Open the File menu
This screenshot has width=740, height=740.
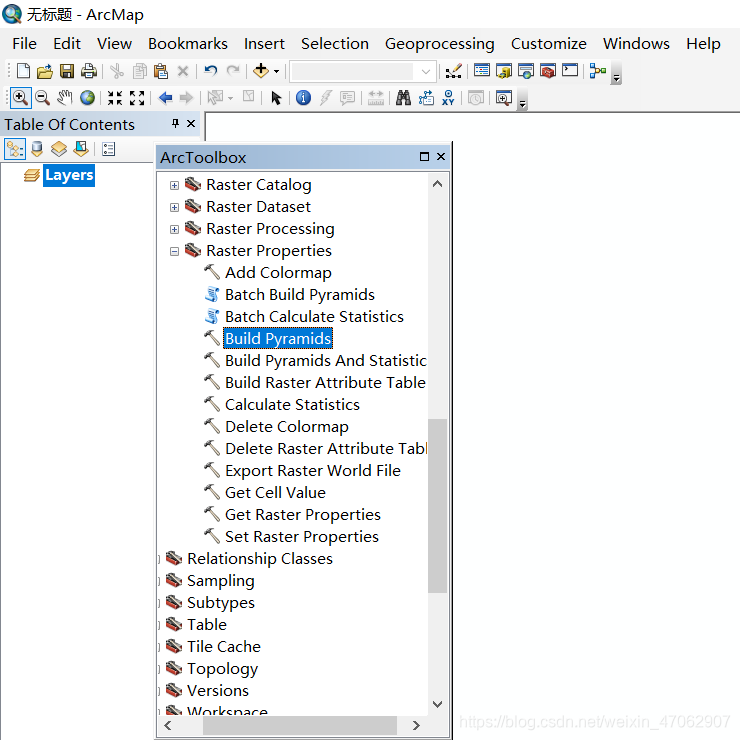(25, 43)
